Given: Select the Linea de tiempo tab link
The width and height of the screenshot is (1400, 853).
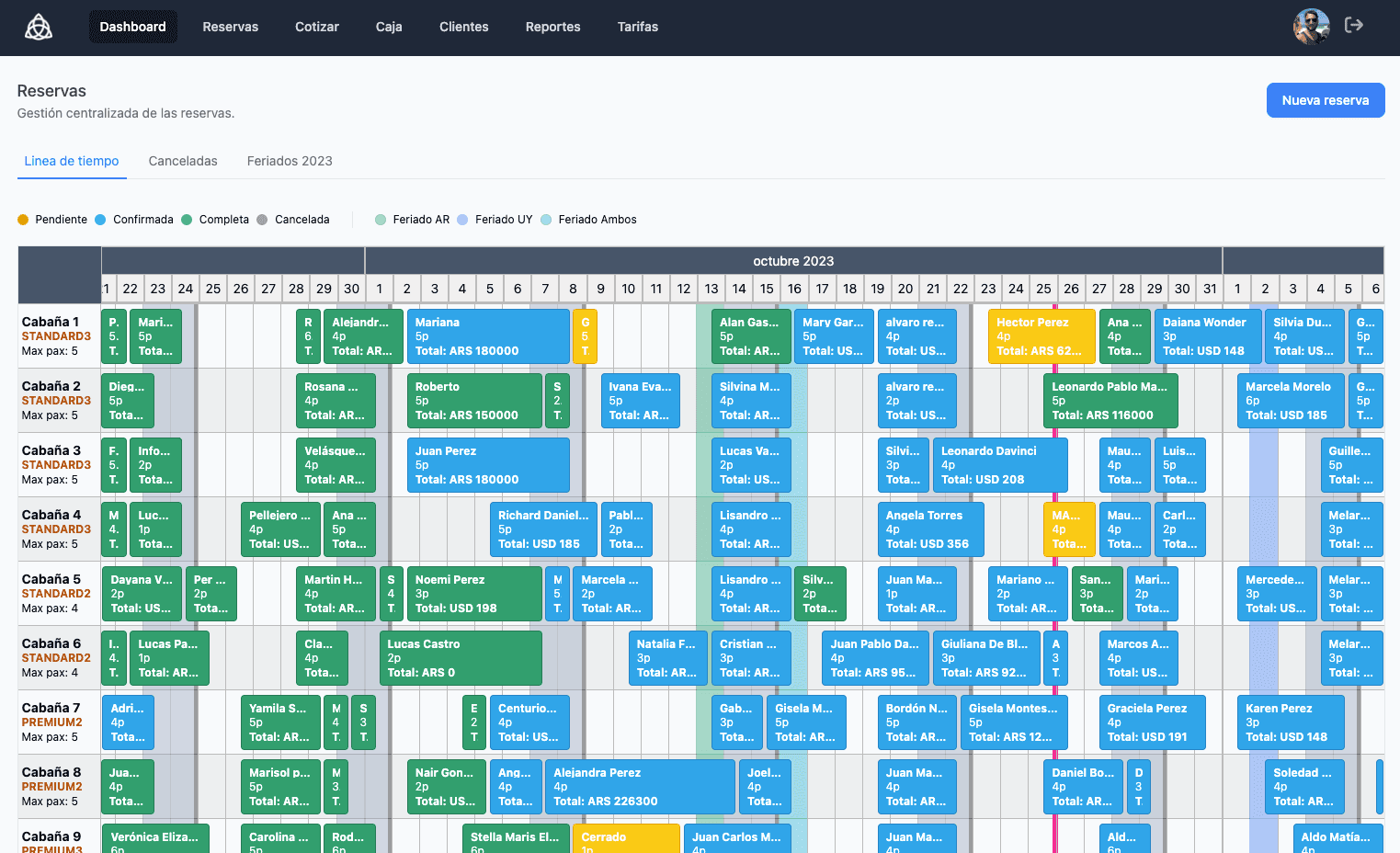Looking at the screenshot, I should tap(71, 161).
